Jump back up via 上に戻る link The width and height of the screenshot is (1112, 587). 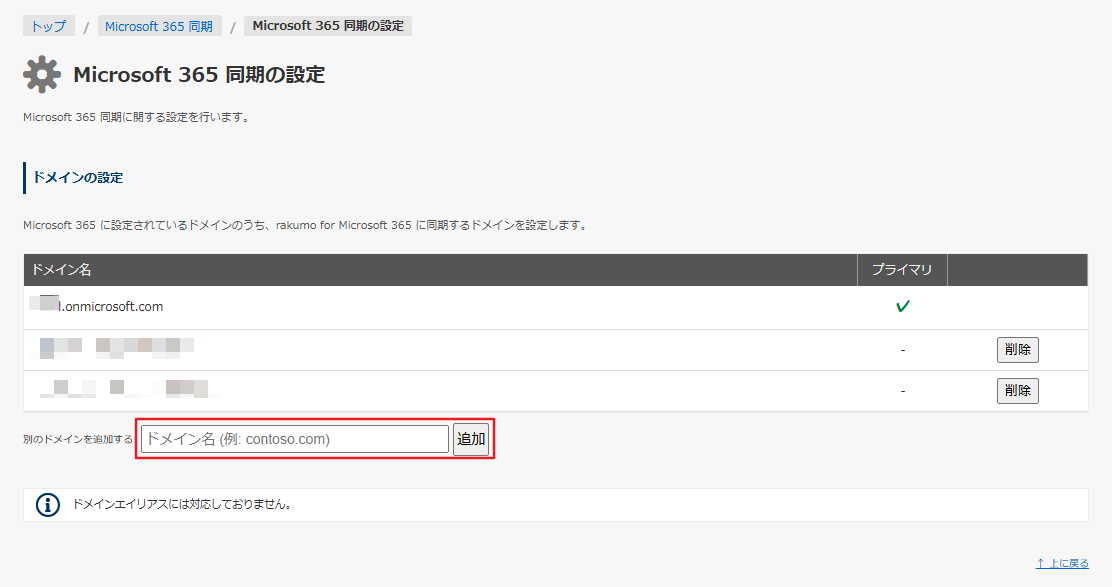pos(1062,564)
